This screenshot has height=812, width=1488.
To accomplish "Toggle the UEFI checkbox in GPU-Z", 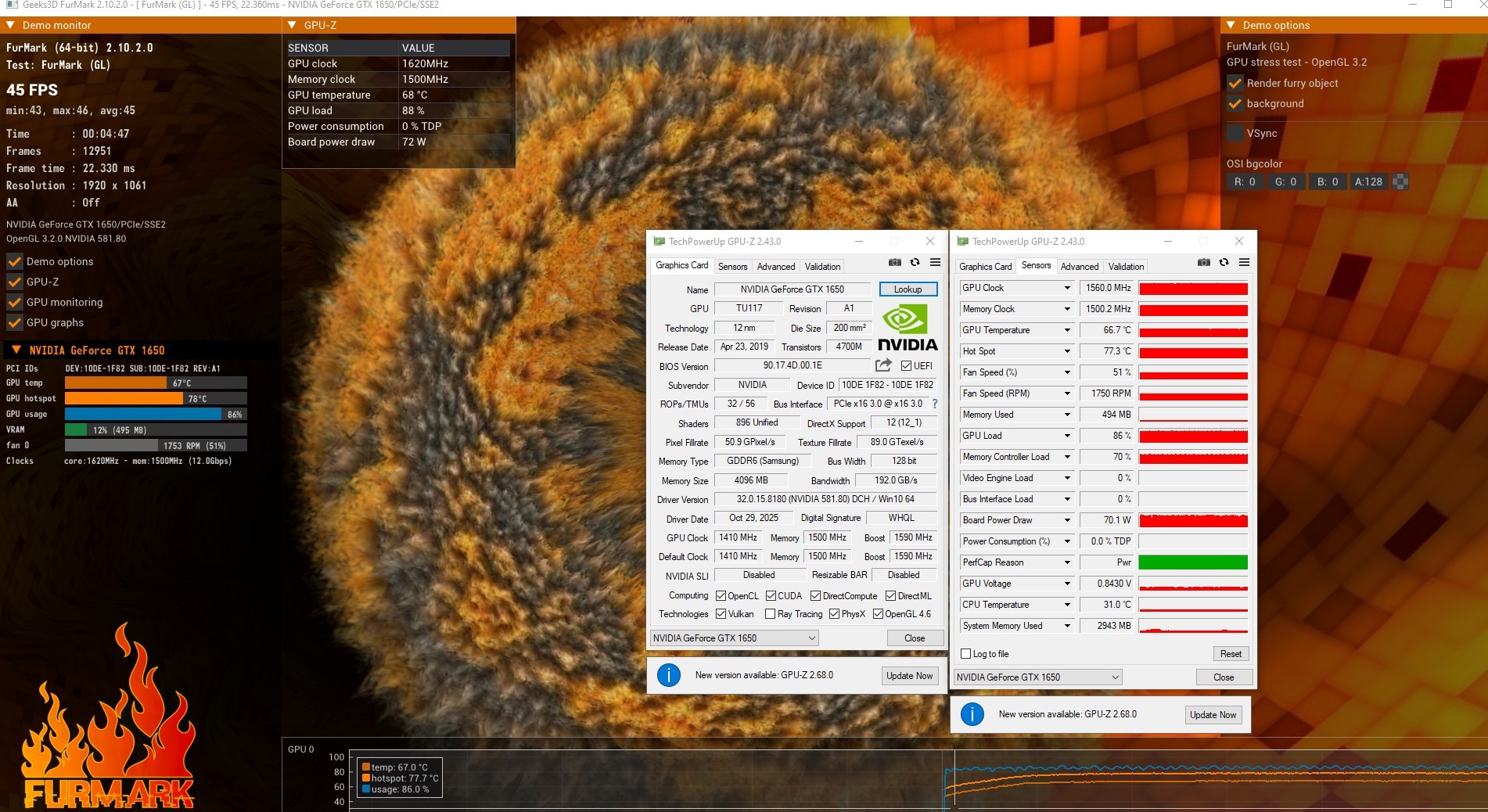I will click(906, 366).
